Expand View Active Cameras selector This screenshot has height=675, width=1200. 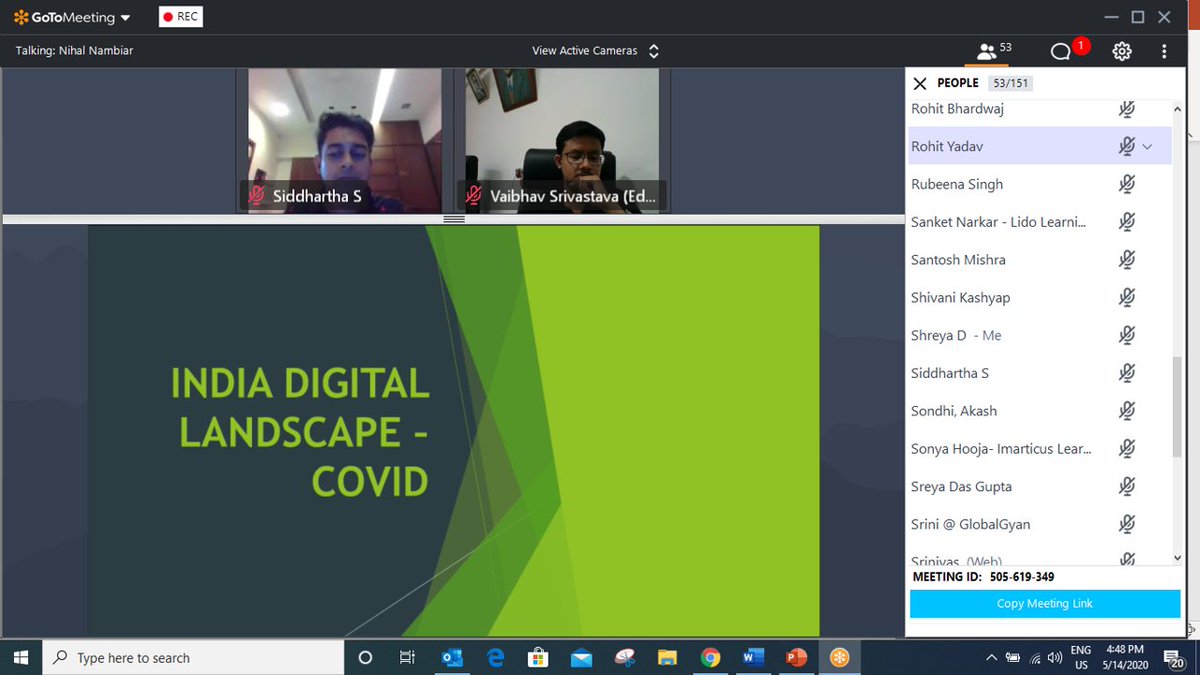coord(595,51)
